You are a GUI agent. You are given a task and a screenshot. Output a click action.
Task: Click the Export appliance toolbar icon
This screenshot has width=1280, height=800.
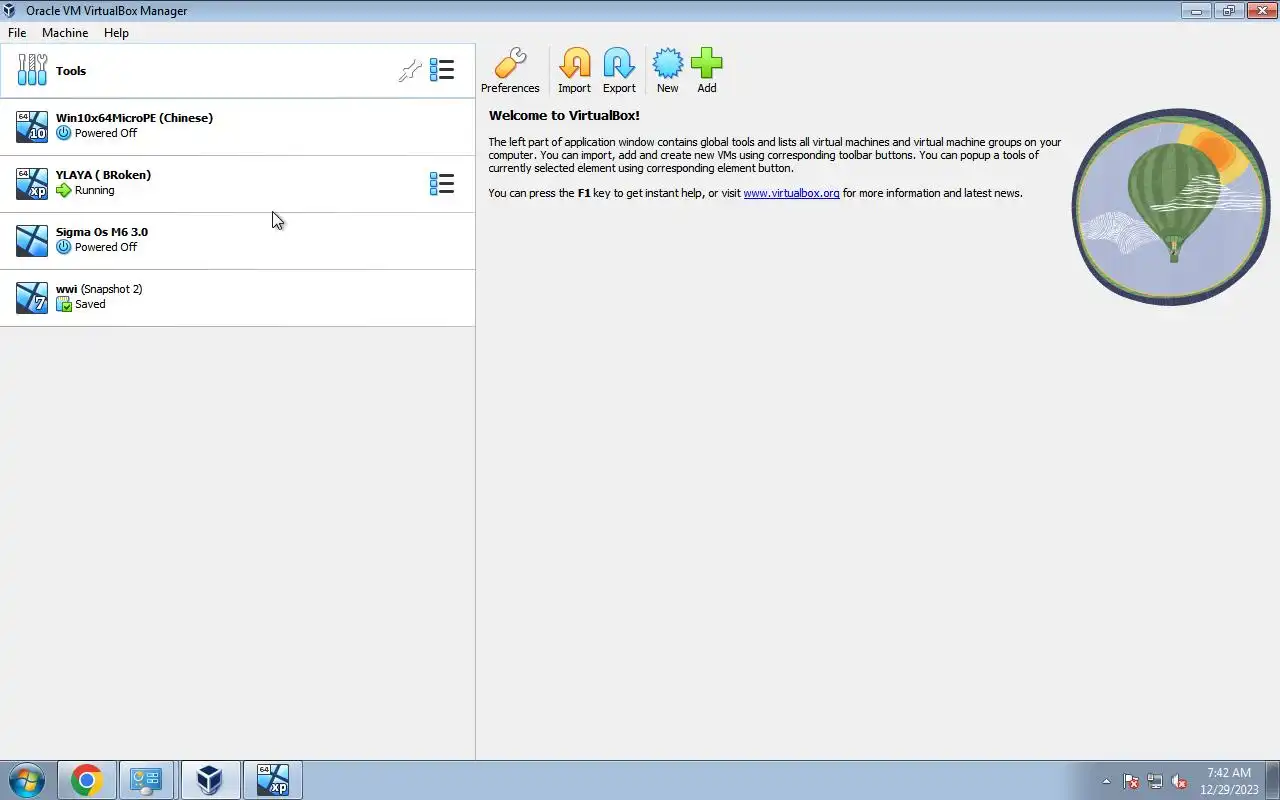(x=619, y=64)
